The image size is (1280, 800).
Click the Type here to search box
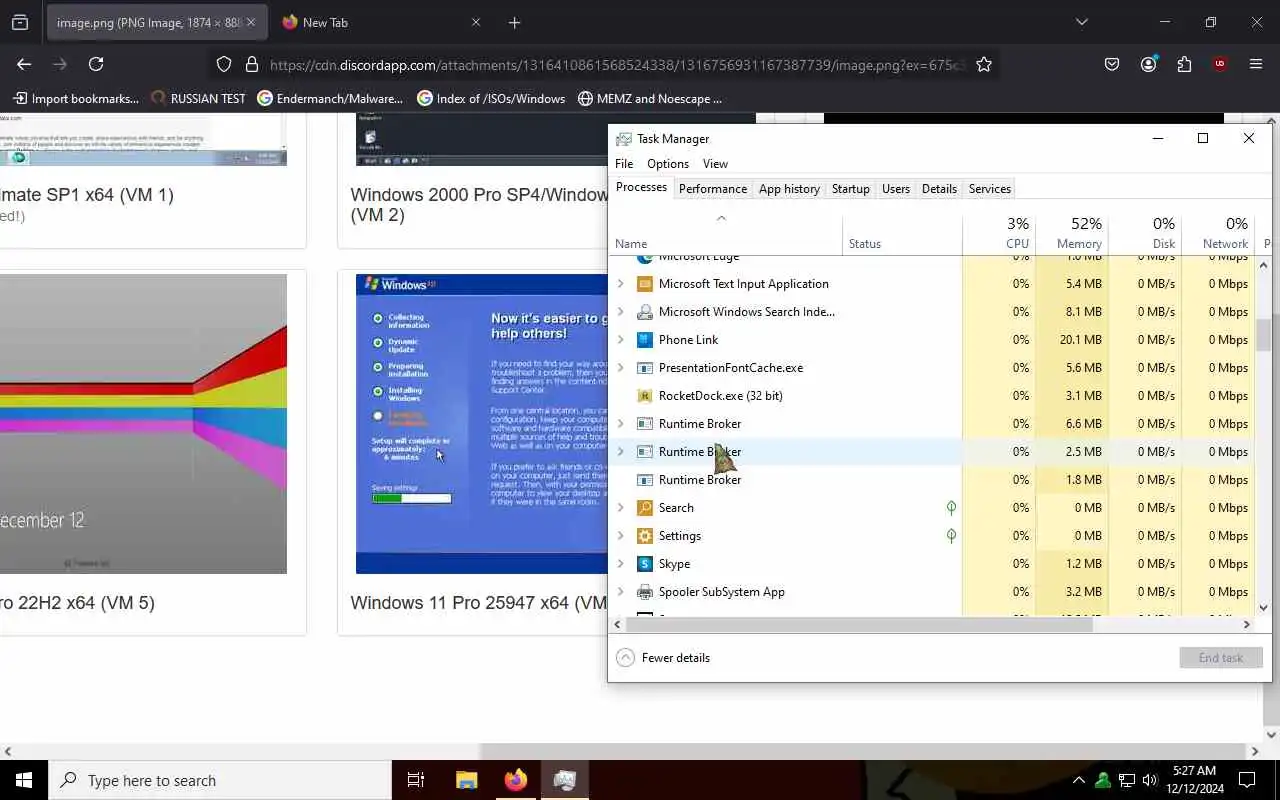coord(220,780)
